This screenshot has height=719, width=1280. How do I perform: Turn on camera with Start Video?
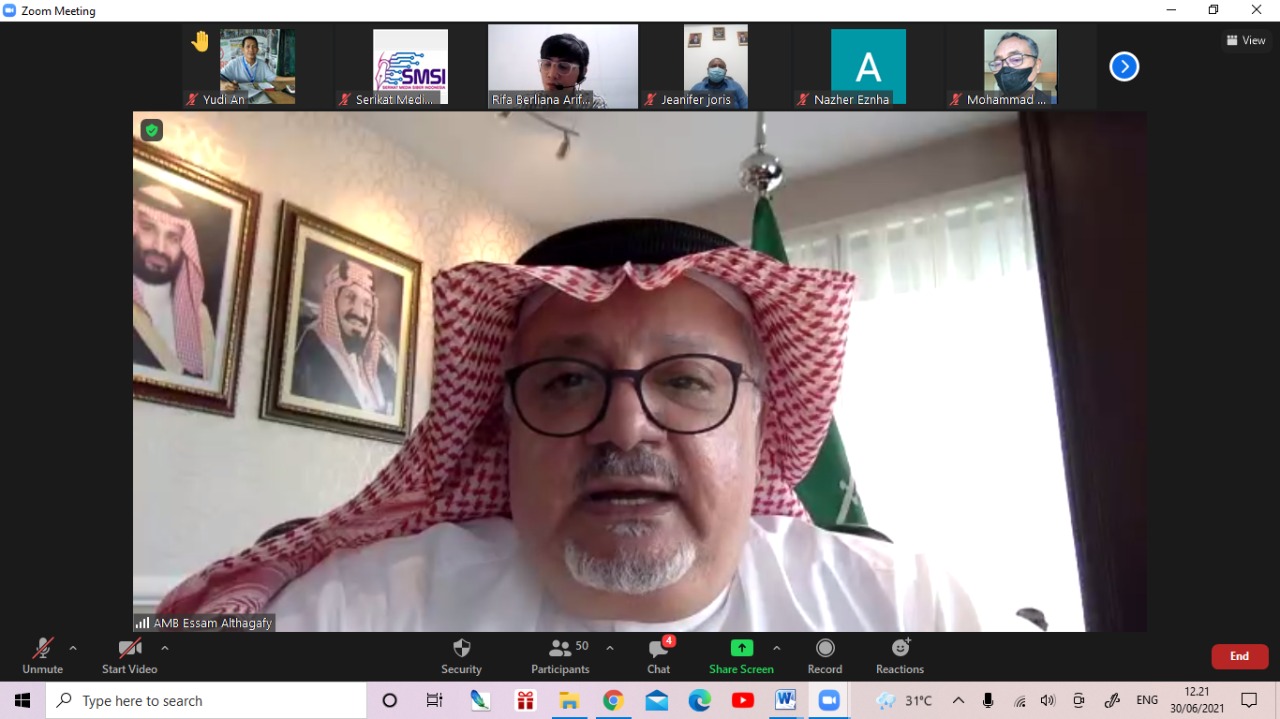pyautogui.click(x=129, y=656)
